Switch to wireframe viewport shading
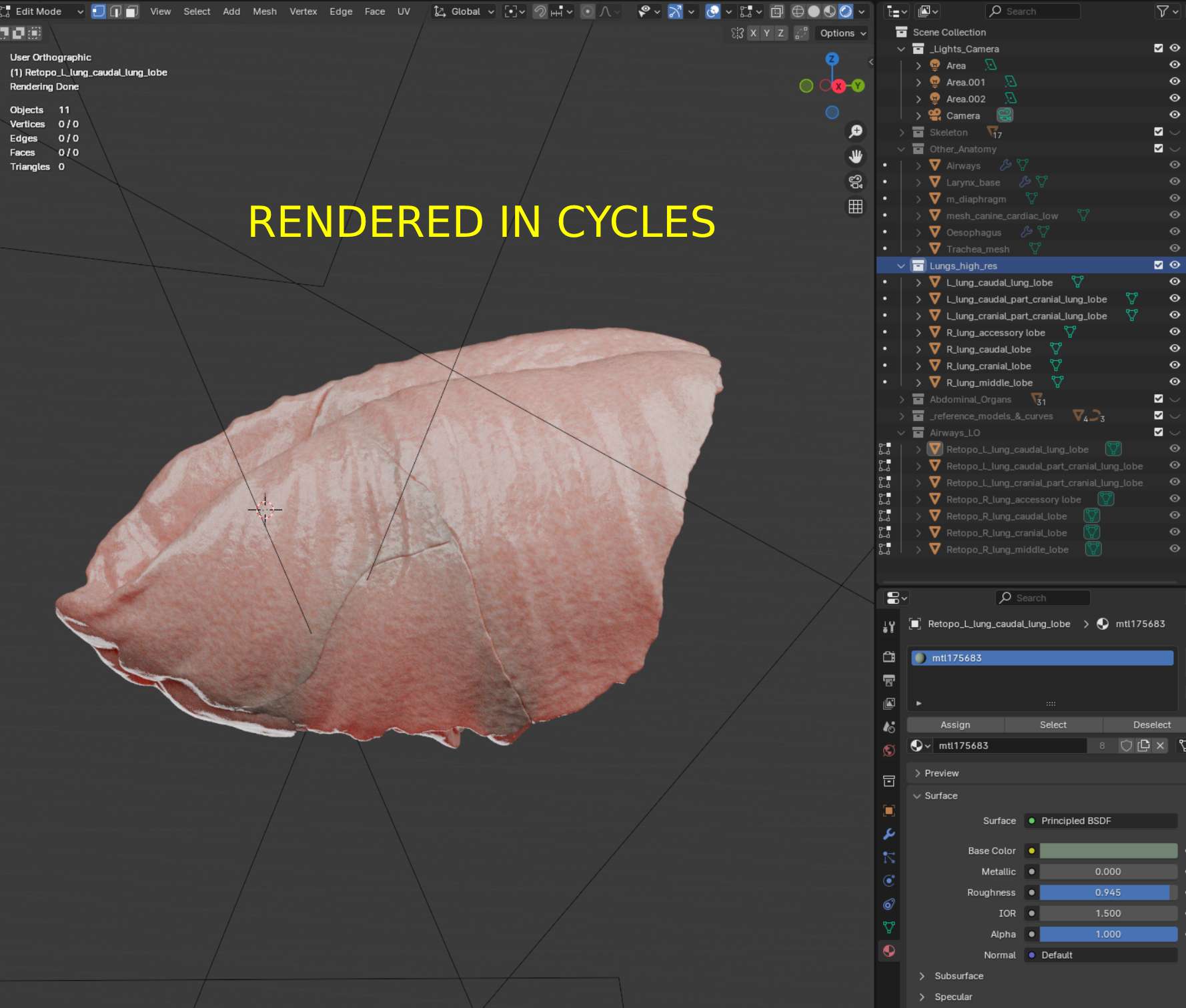This screenshot has height=1008, width=1186. coord(798,11)
